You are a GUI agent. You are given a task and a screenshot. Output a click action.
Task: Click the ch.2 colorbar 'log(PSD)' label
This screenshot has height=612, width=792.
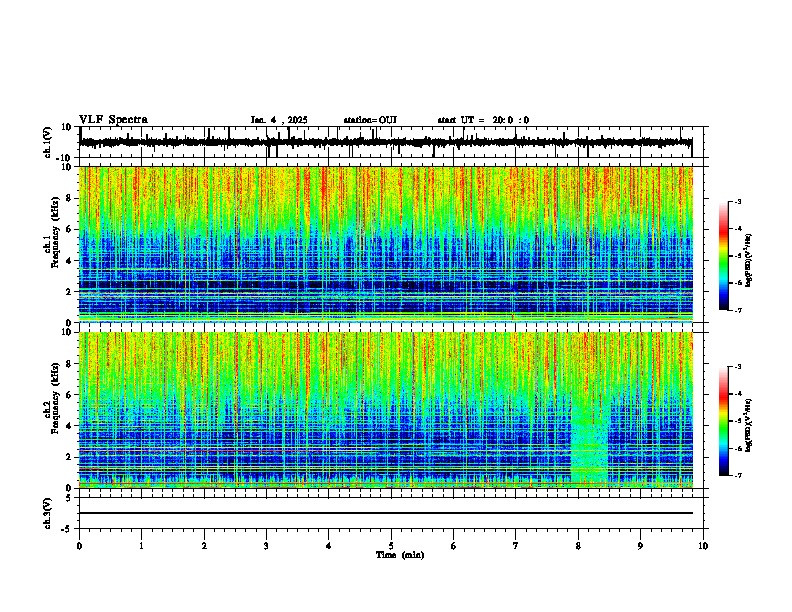tap(749, 425)
